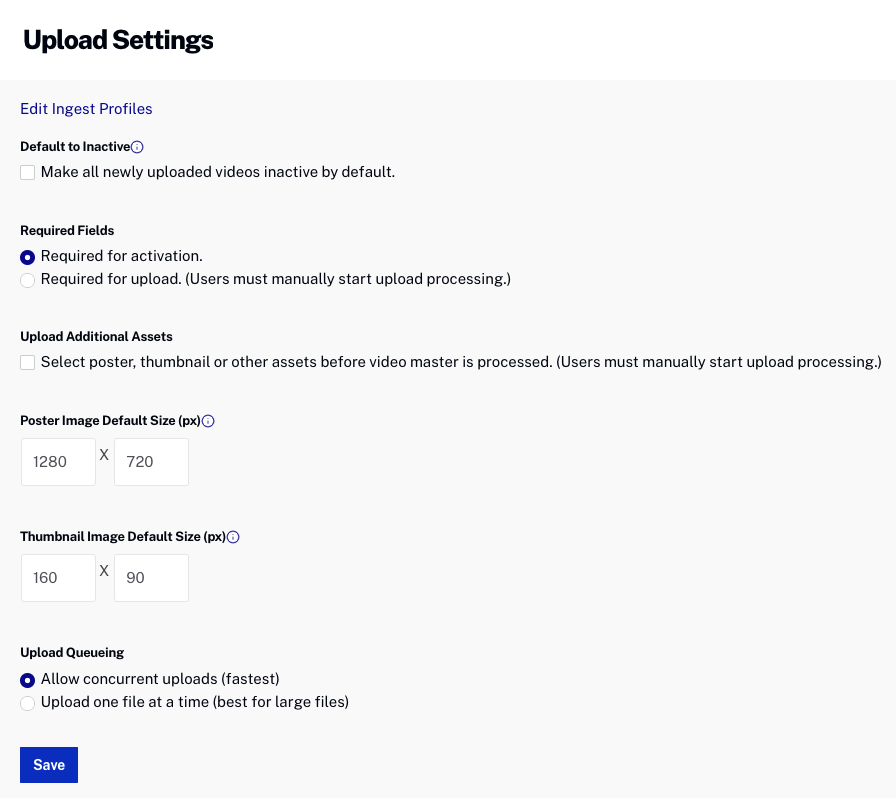
Task: Tick the Upload Additional Assets checkbox
Action: pos(28,362)
